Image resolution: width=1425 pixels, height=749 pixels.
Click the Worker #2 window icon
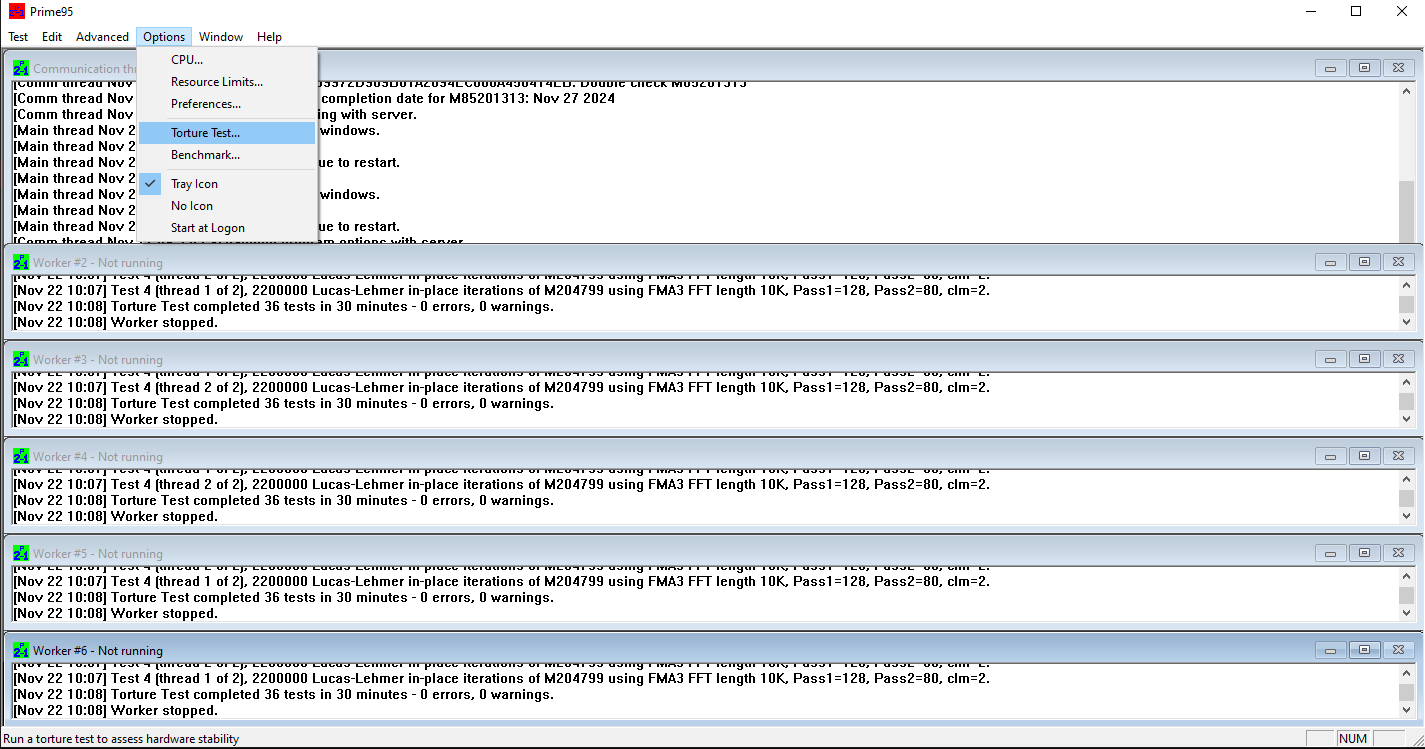(x=21, y=262)
